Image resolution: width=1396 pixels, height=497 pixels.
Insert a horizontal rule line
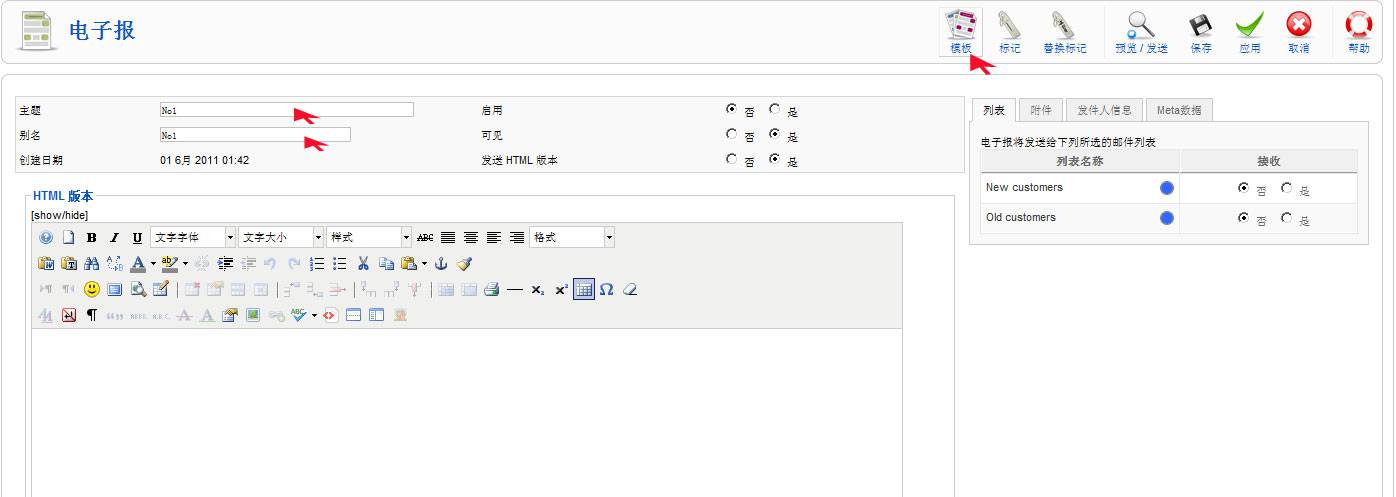pyautogui.click(x=515, y=290)
